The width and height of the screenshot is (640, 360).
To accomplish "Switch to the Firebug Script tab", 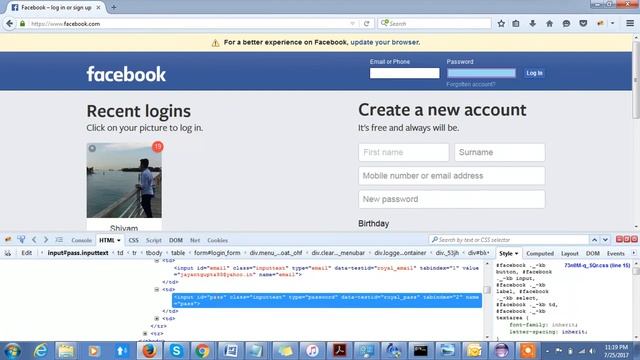I will click(x=153, y=240).
